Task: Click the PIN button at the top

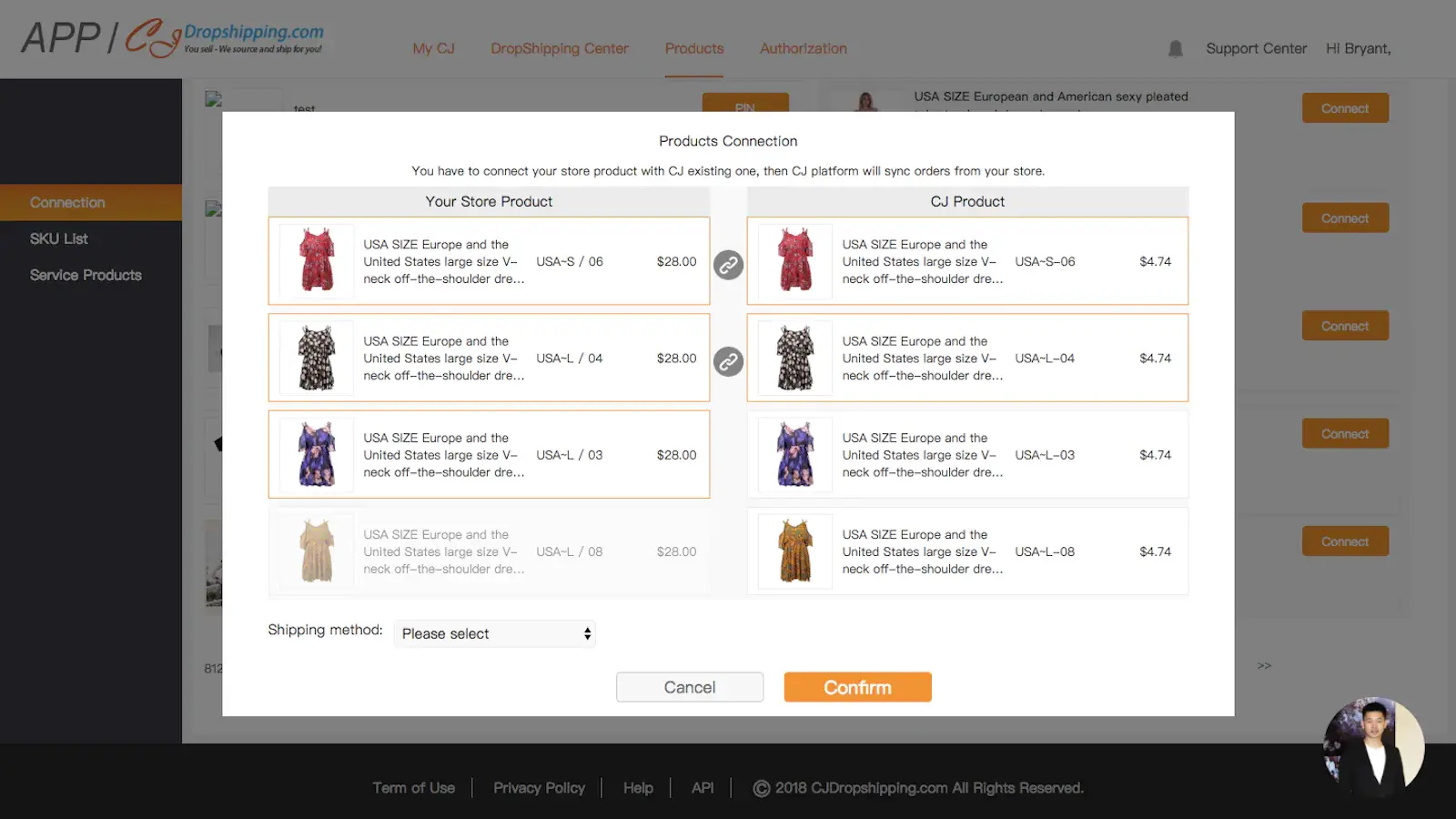Action: click(x=746, y=107)
